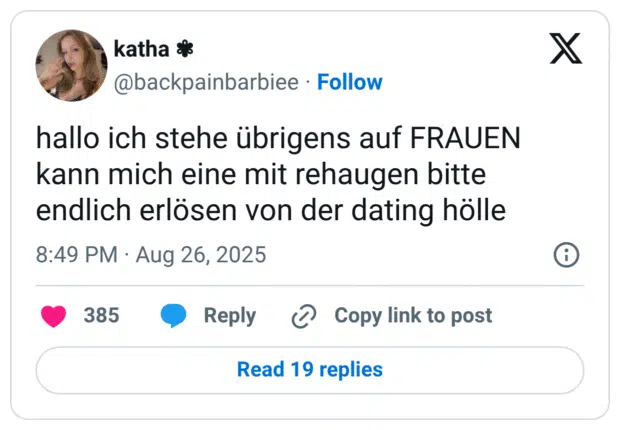Viewport: 620px width, 430px height.
Task: Open the @backpainbarbiee handle link
Action: [207, 82]
